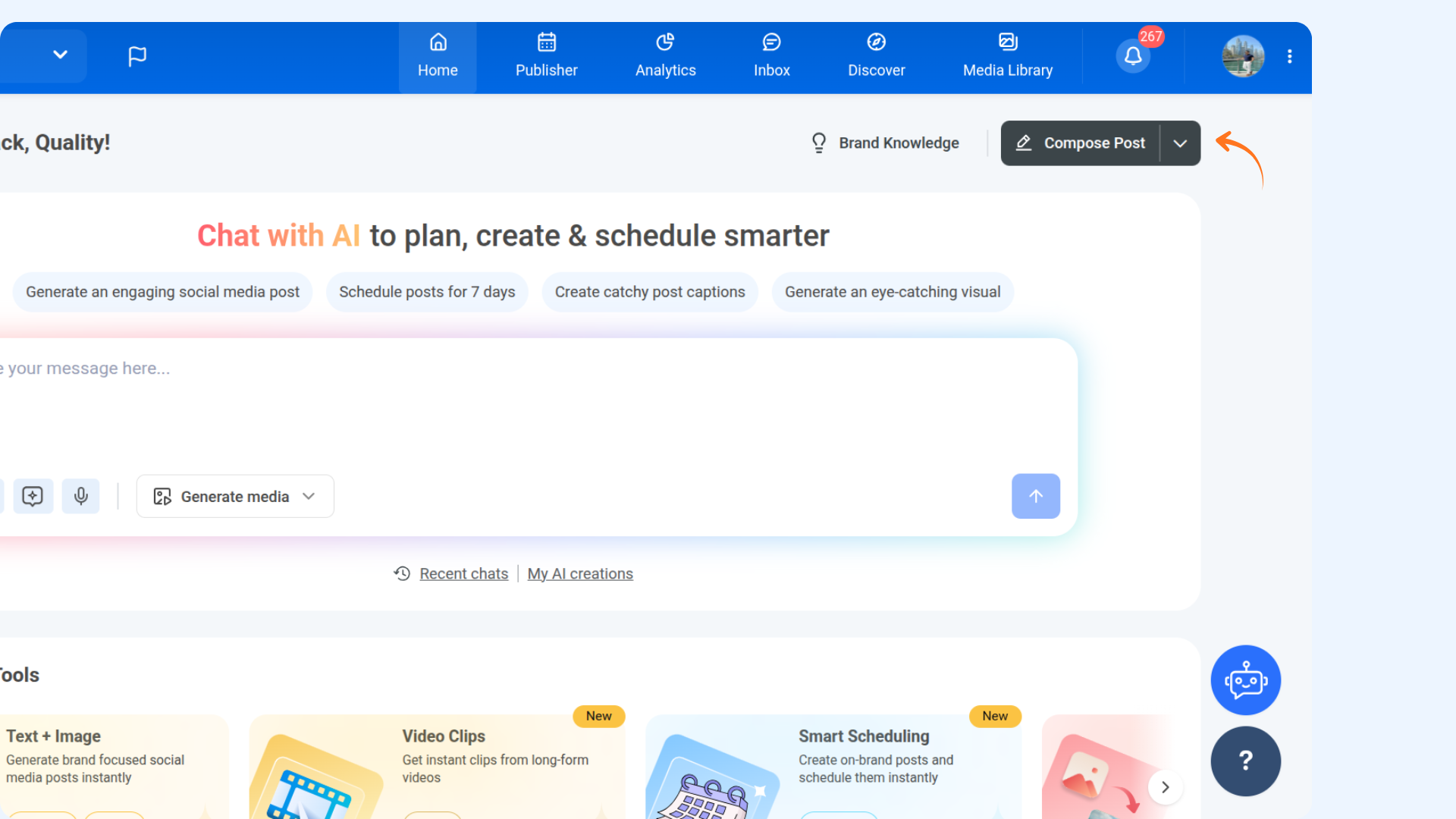Click the user profile avatar

point(1243,56)
